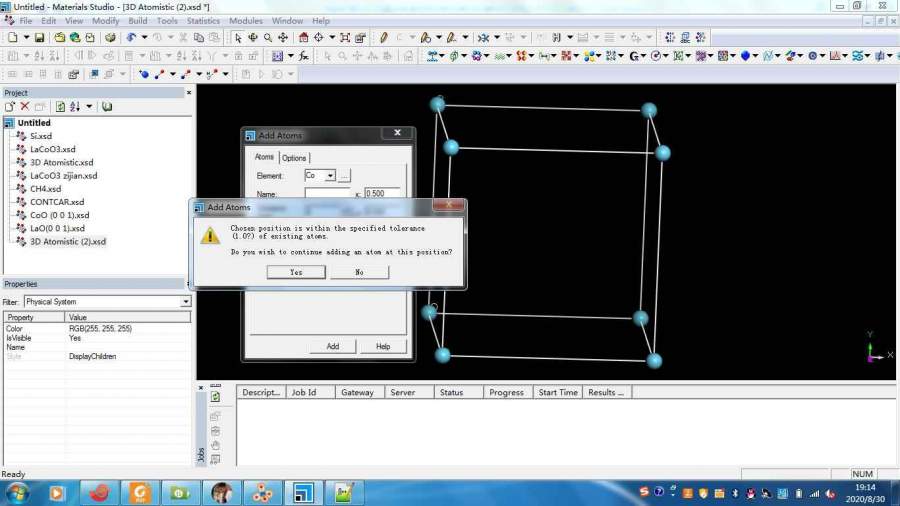
Task: Click the Save icon in the toolbar
Action: 39,37
